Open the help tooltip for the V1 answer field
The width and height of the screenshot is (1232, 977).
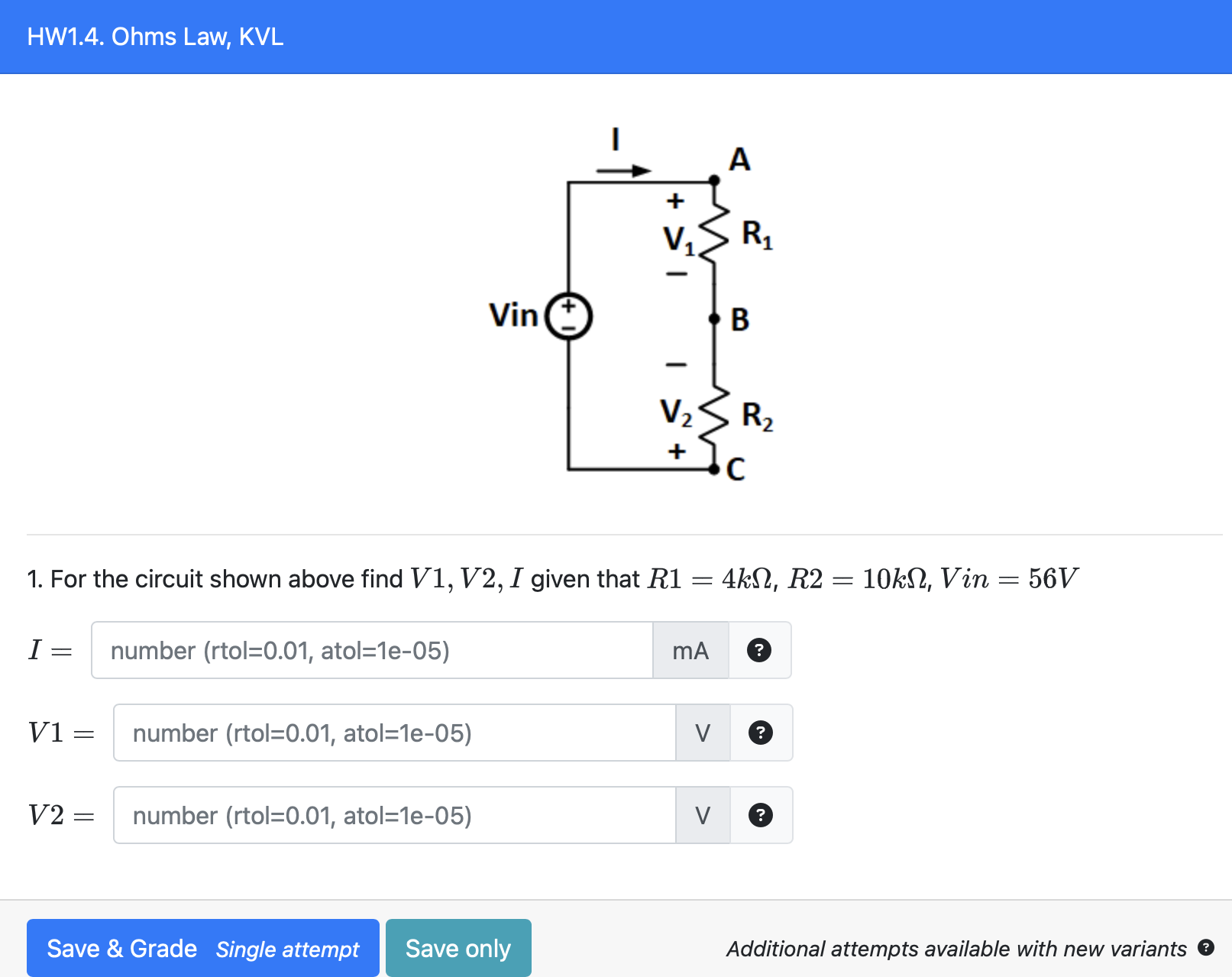click(761, 733)
